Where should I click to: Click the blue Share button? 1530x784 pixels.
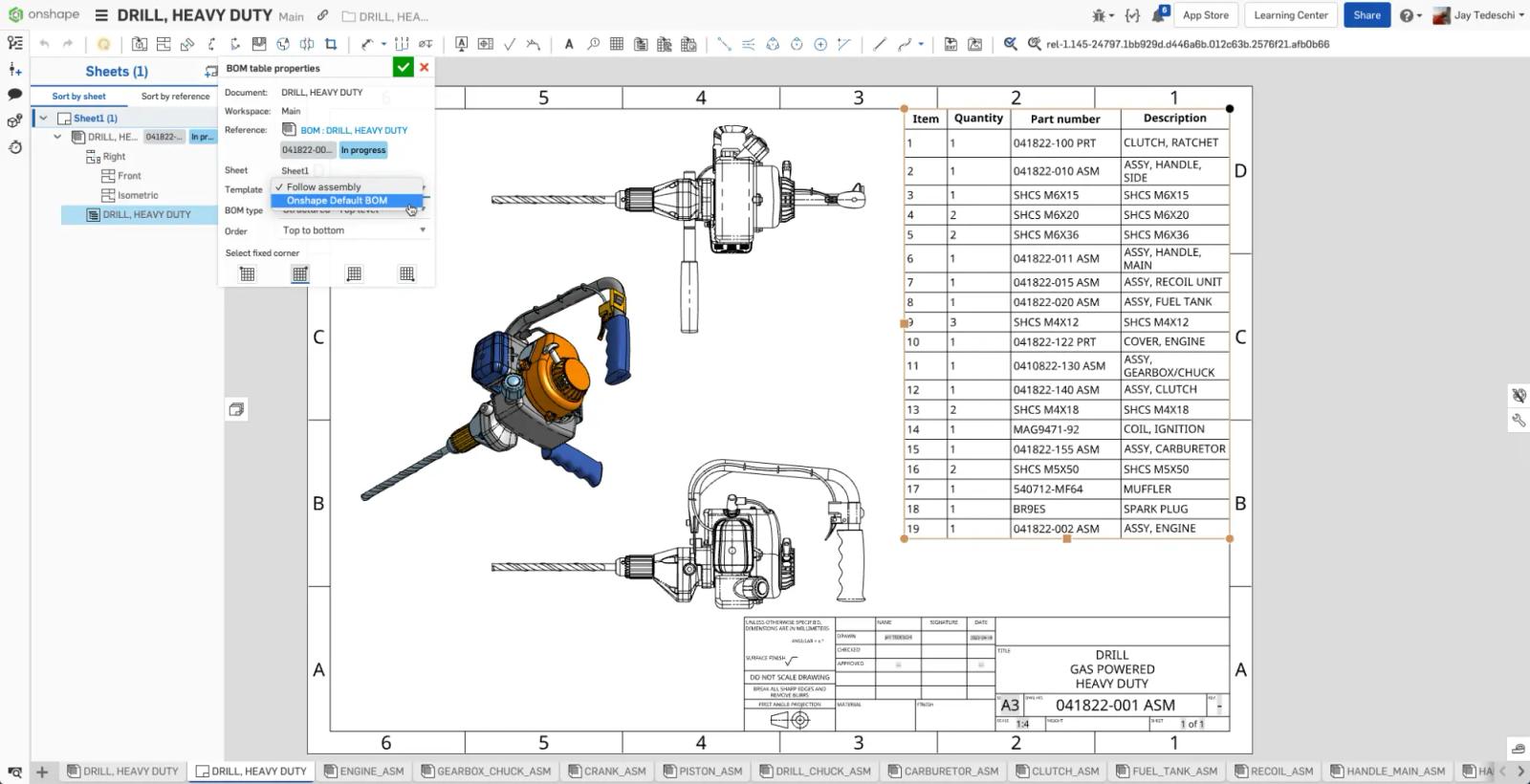pos(1366,15)
